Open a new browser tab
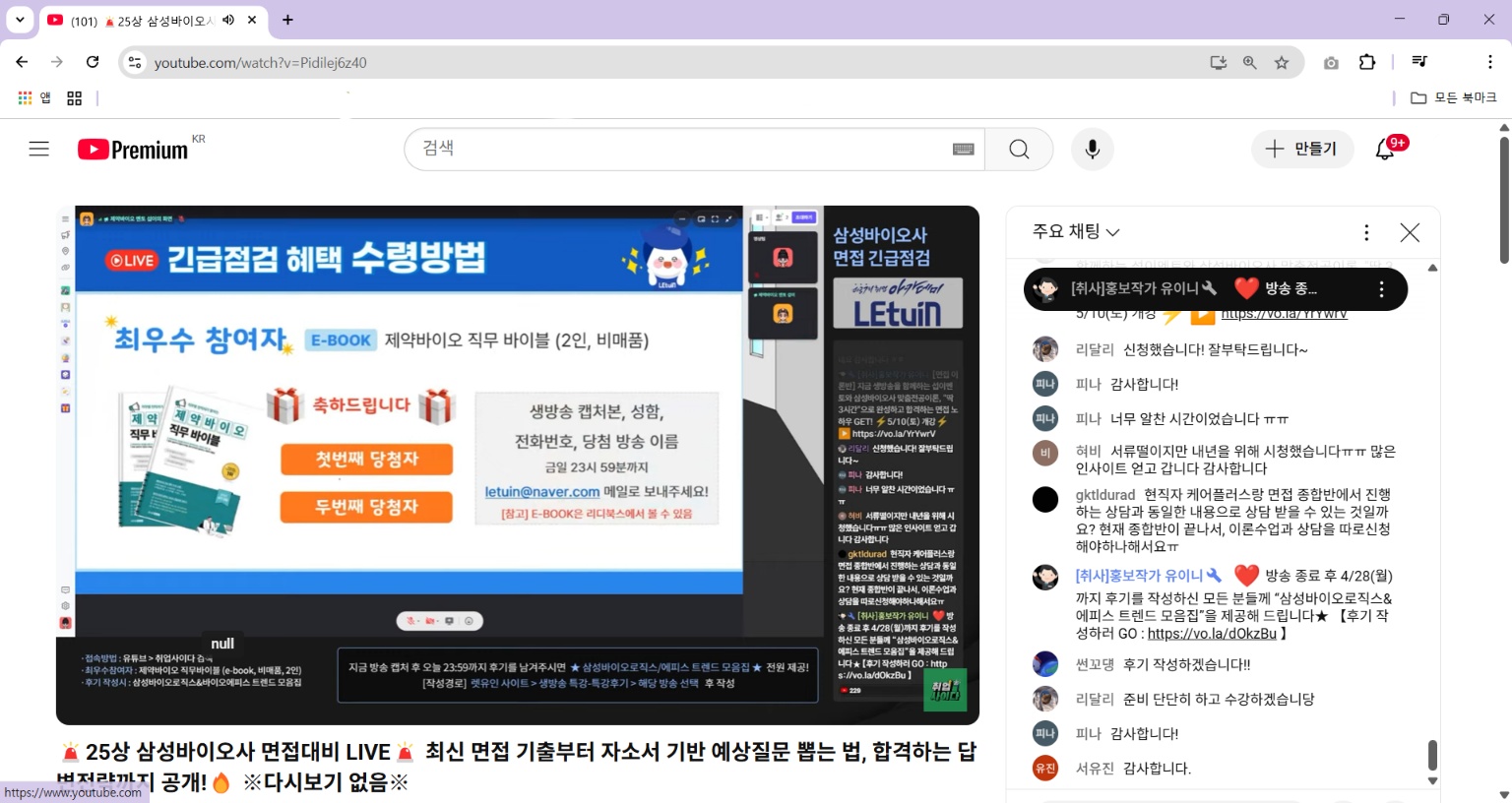The width and height of the screenshot is (1512, 803). click(x=287, y=20)
